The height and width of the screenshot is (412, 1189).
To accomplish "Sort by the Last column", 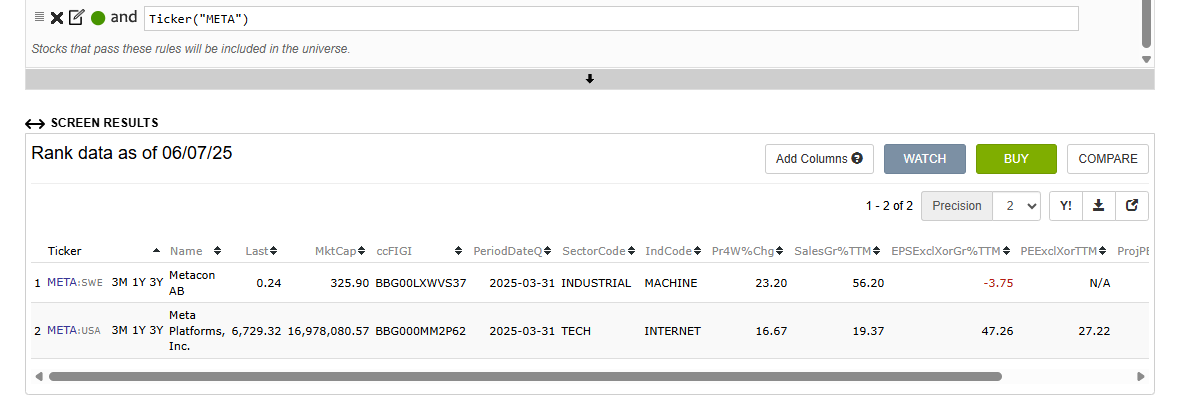I will (x=262, y=250).
